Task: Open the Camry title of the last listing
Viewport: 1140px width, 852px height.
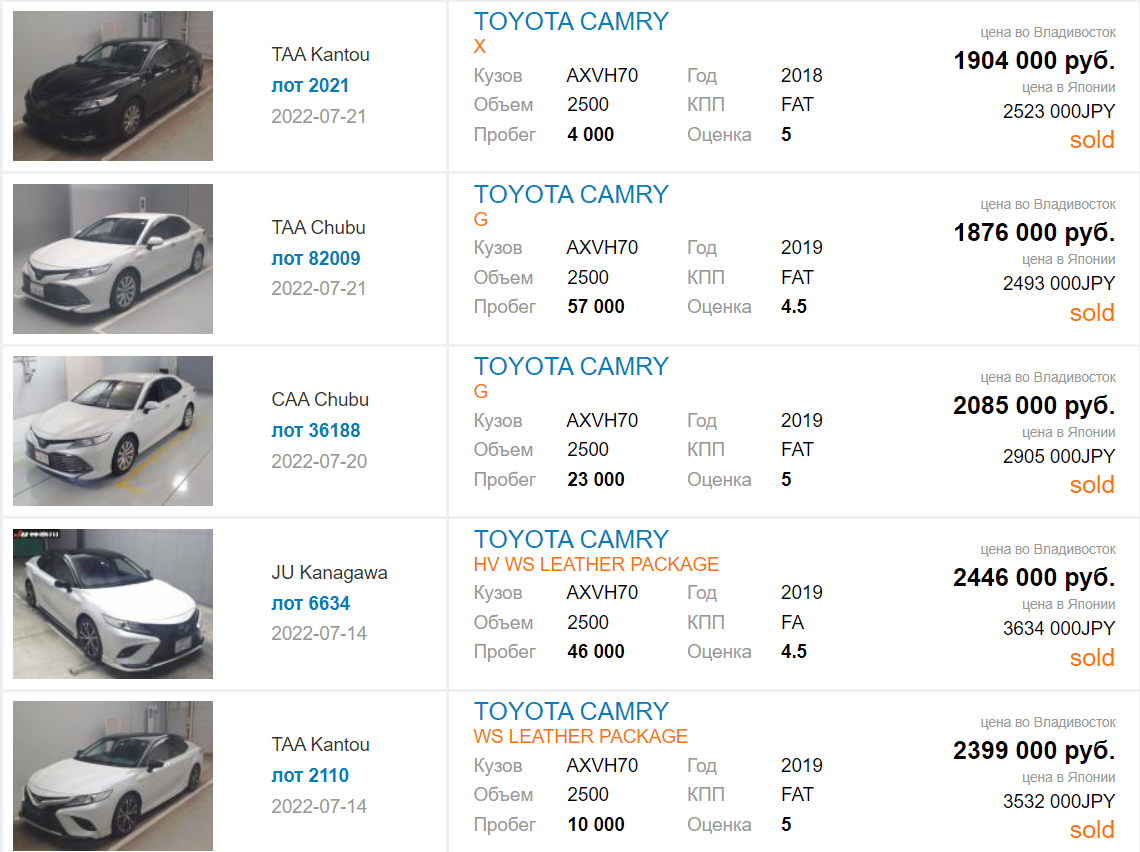Action: point(571,712)
